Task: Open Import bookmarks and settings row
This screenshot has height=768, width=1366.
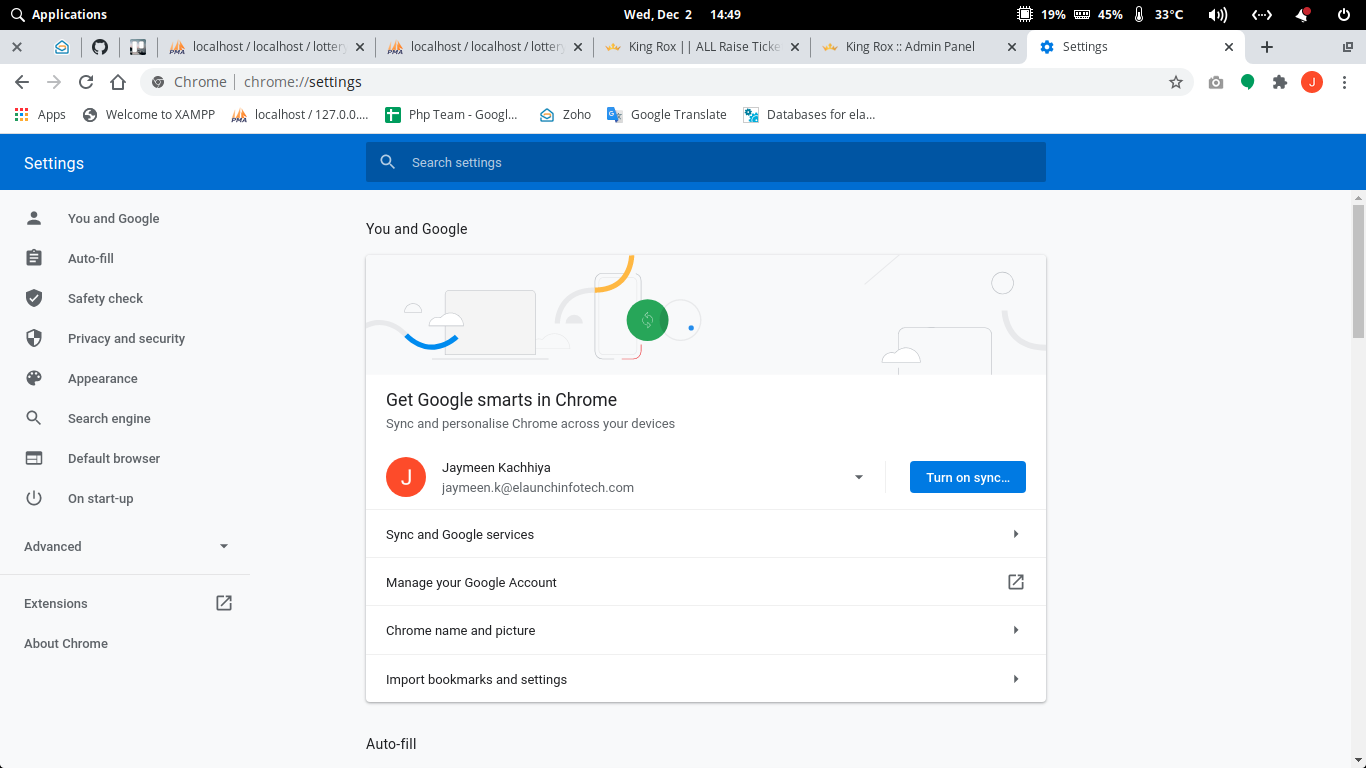Action: point(706,679)
